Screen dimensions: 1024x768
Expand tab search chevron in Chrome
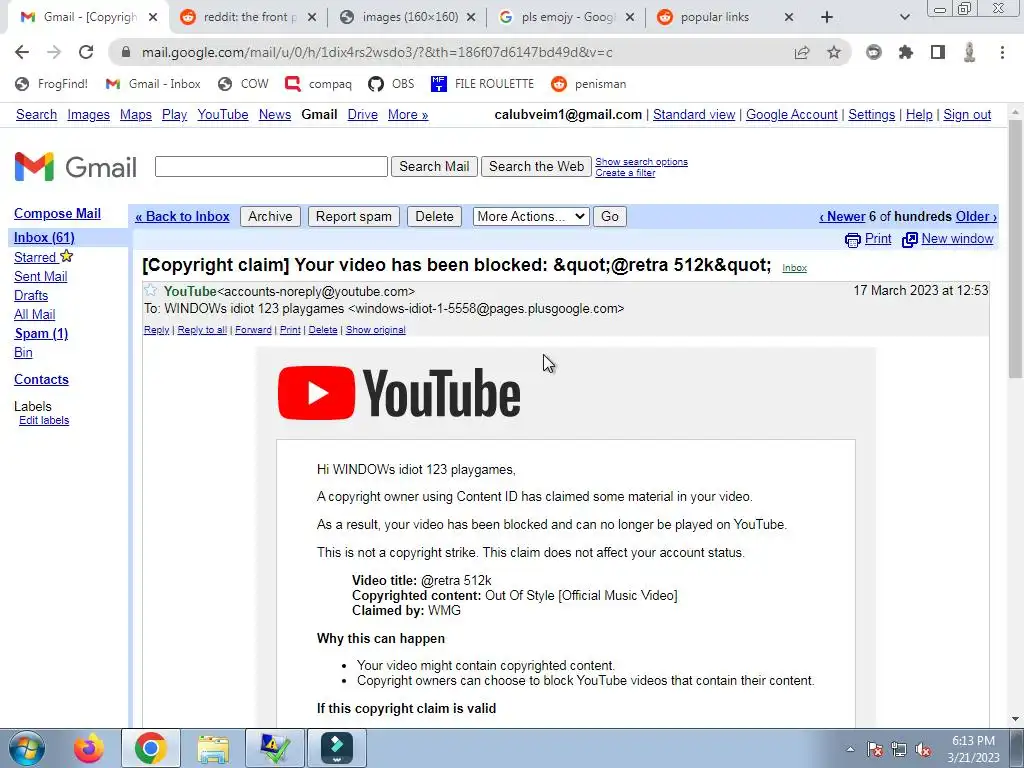coord(904,17)
